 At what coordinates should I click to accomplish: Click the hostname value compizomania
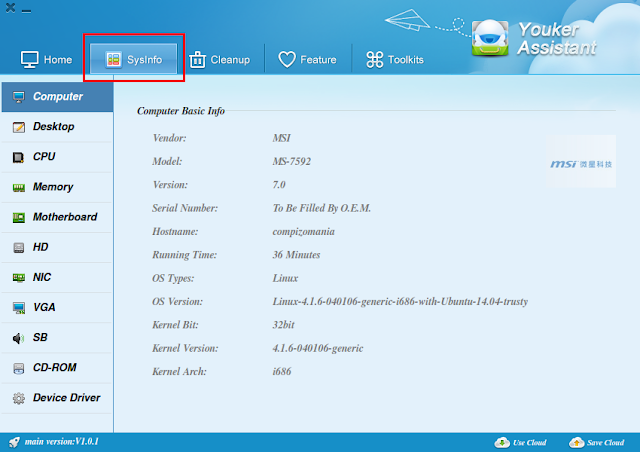(x=304, y=232)
